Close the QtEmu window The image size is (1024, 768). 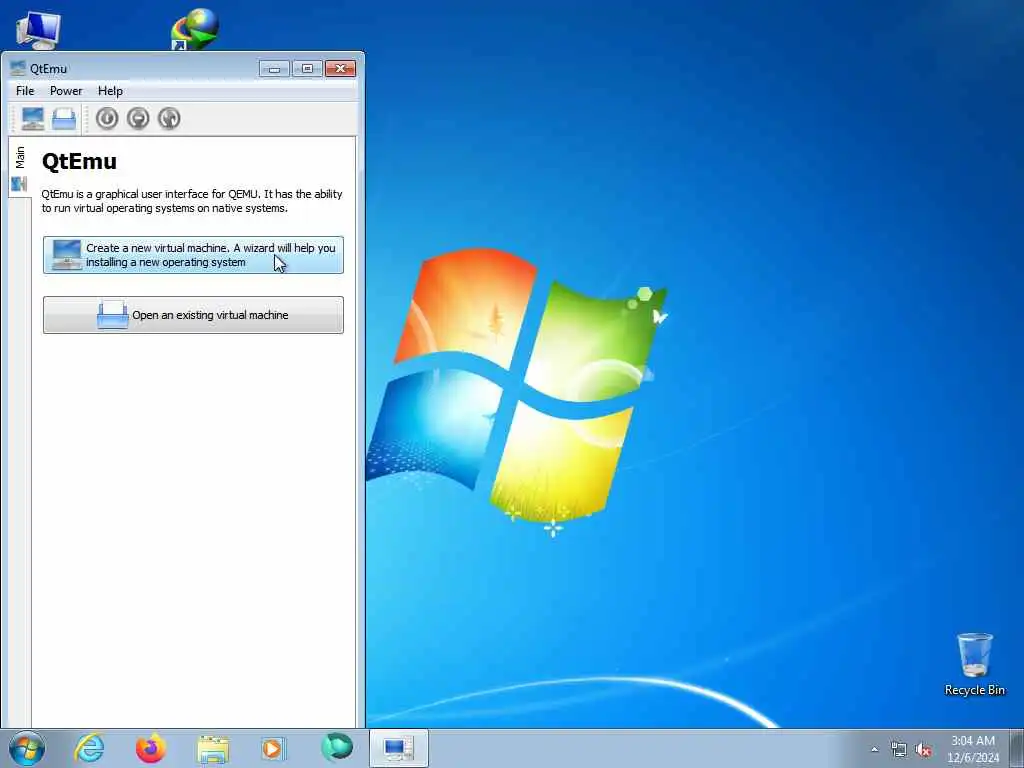coord(340,69)
